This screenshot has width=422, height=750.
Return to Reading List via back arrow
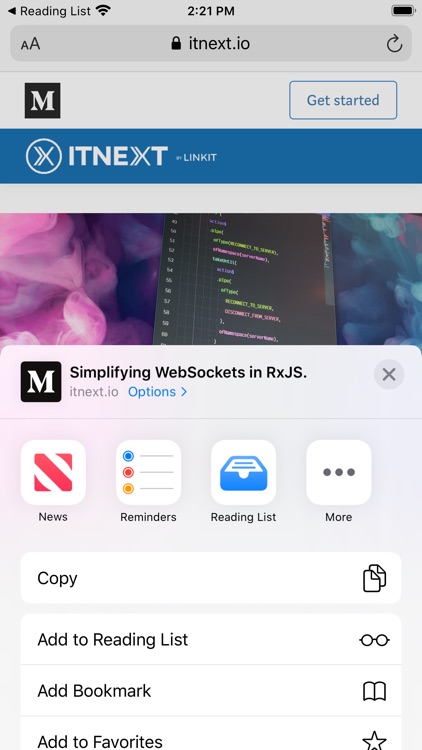pos(49,11)
